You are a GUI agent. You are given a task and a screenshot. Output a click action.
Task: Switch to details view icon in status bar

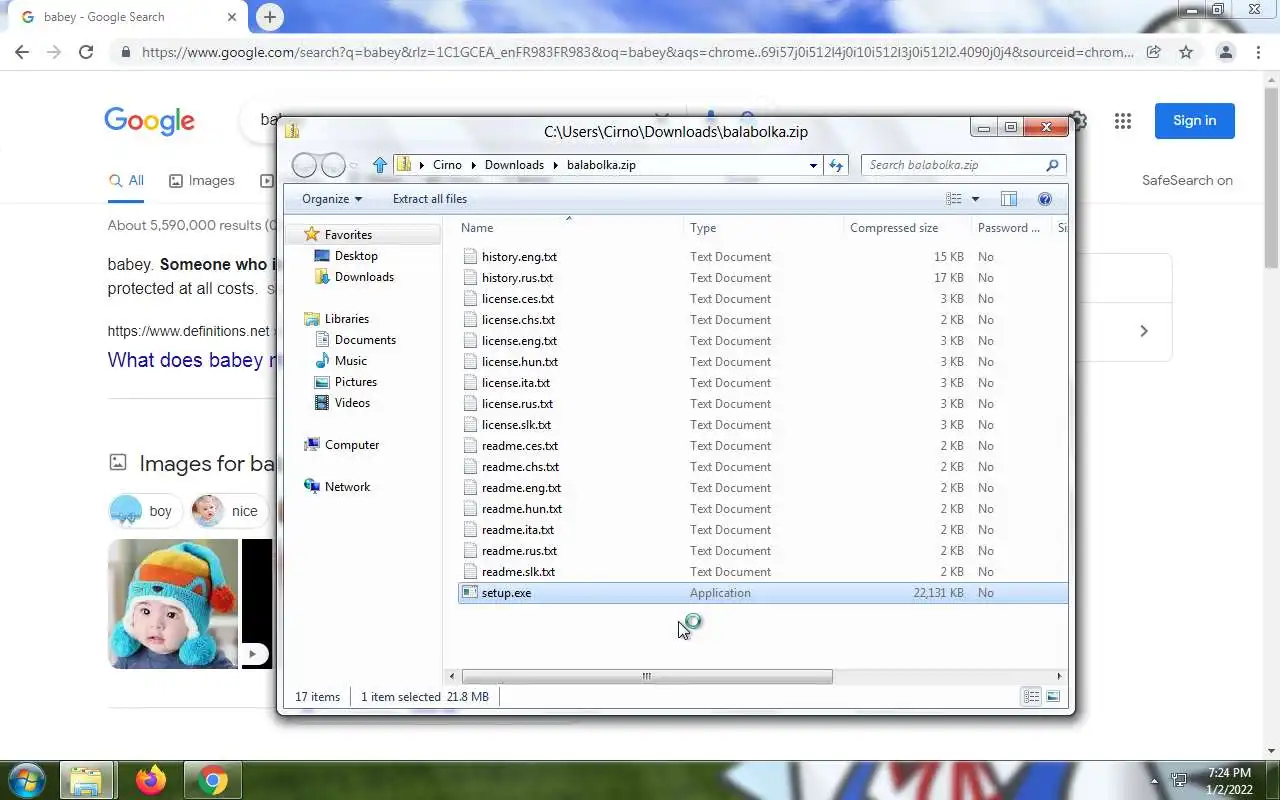tap(1031, 697)
